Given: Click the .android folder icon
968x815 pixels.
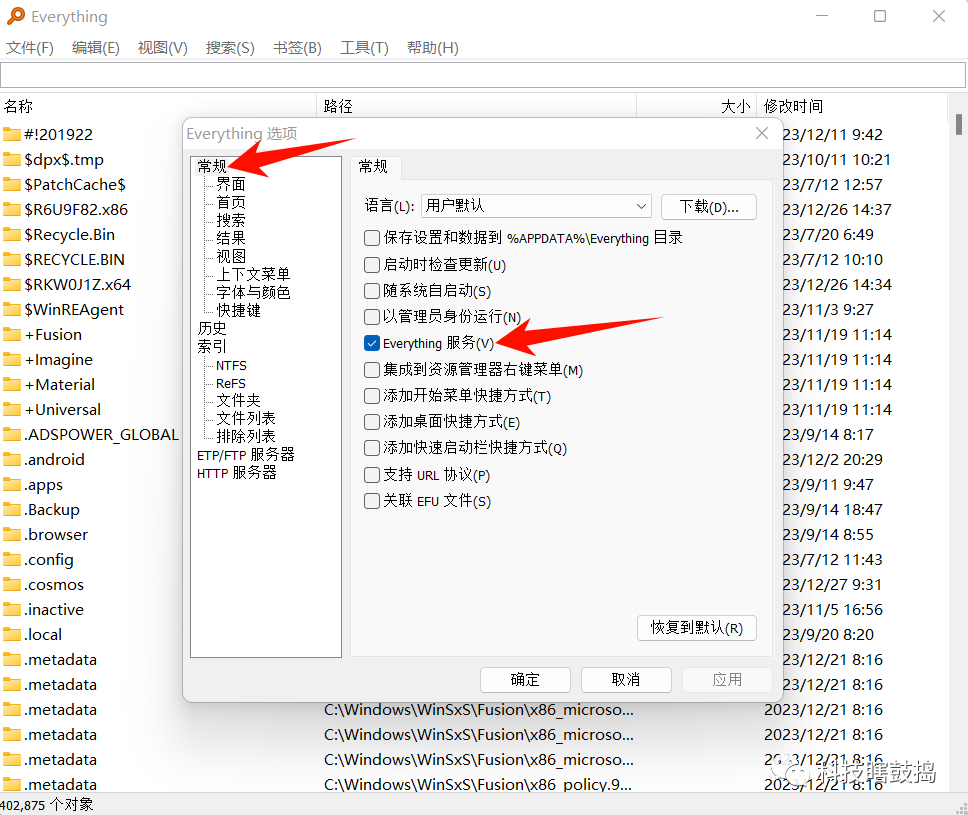Looking at the screenshot, I should coord(12,459).
